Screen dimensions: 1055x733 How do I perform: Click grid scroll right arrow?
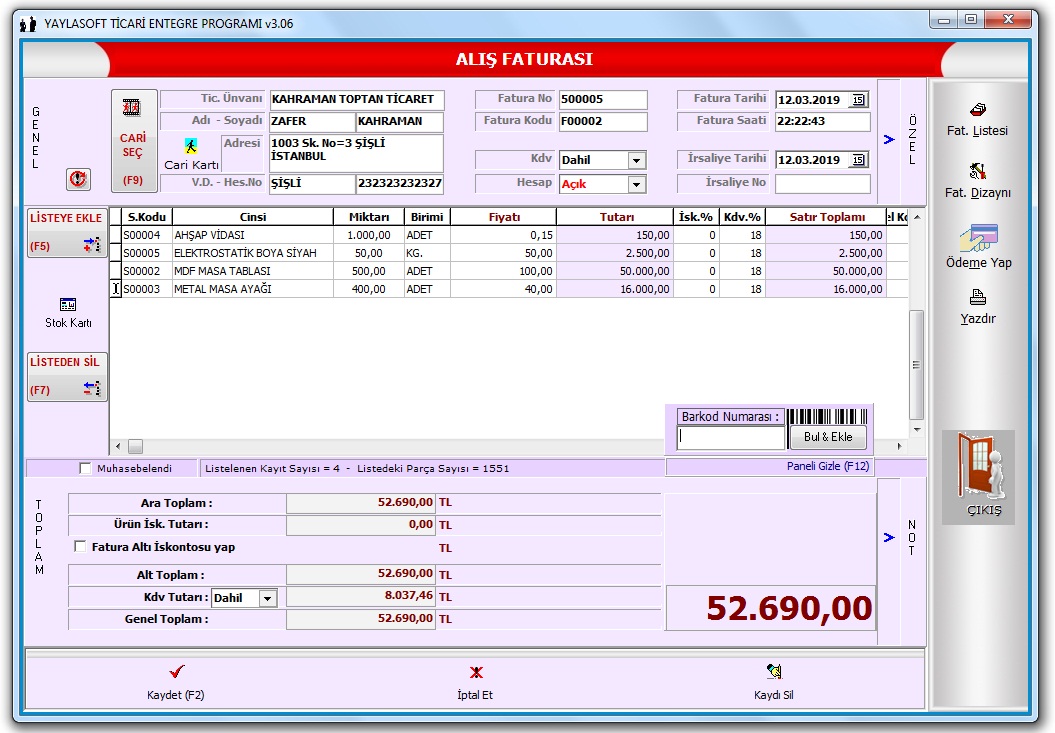pos(900,446)
